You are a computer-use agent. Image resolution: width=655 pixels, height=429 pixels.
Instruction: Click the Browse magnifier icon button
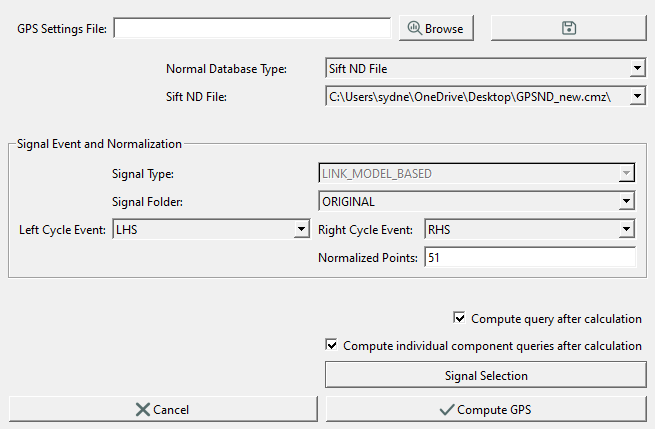(436, 28)
